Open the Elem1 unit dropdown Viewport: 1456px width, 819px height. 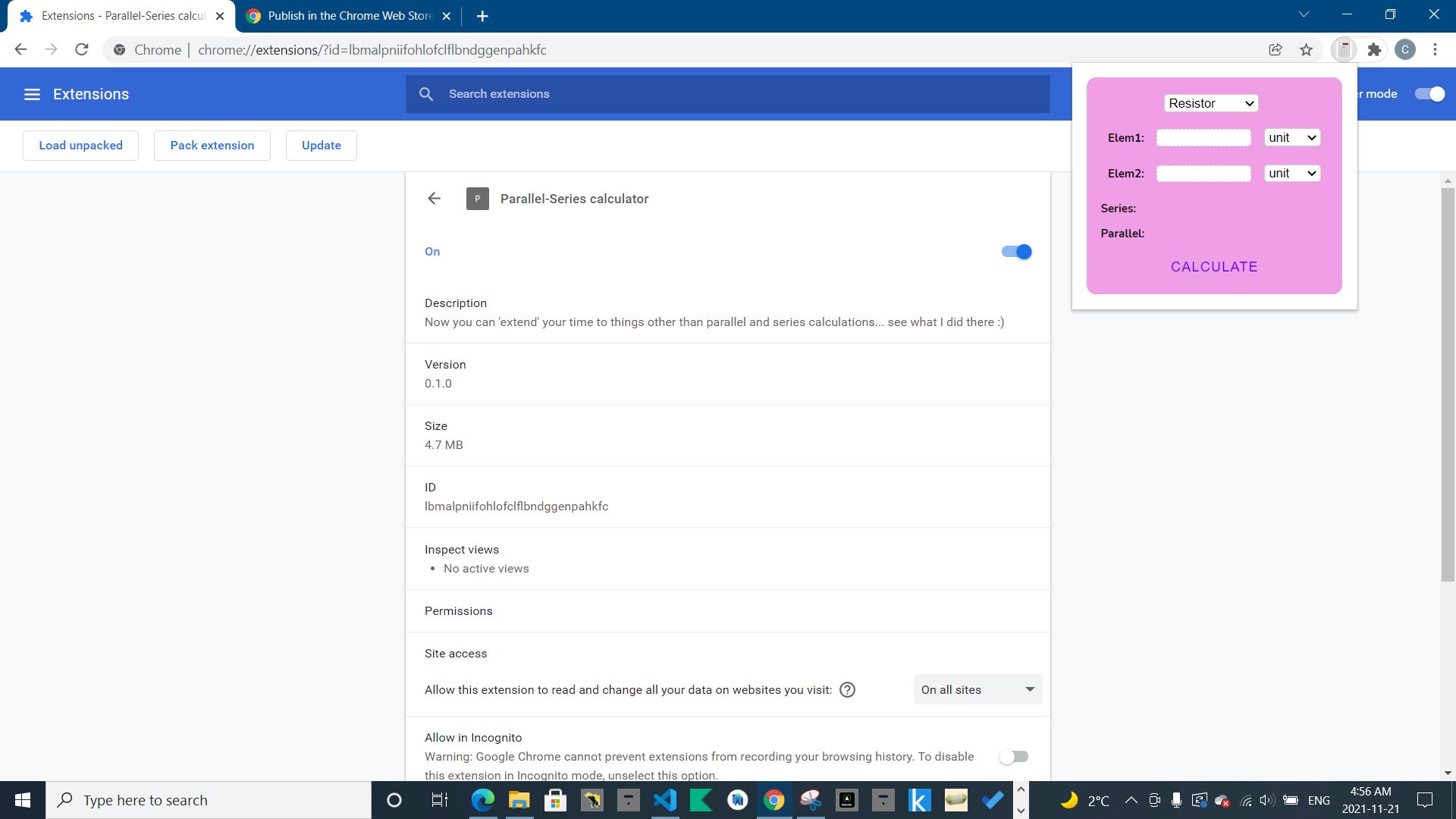pos(1292,137)
